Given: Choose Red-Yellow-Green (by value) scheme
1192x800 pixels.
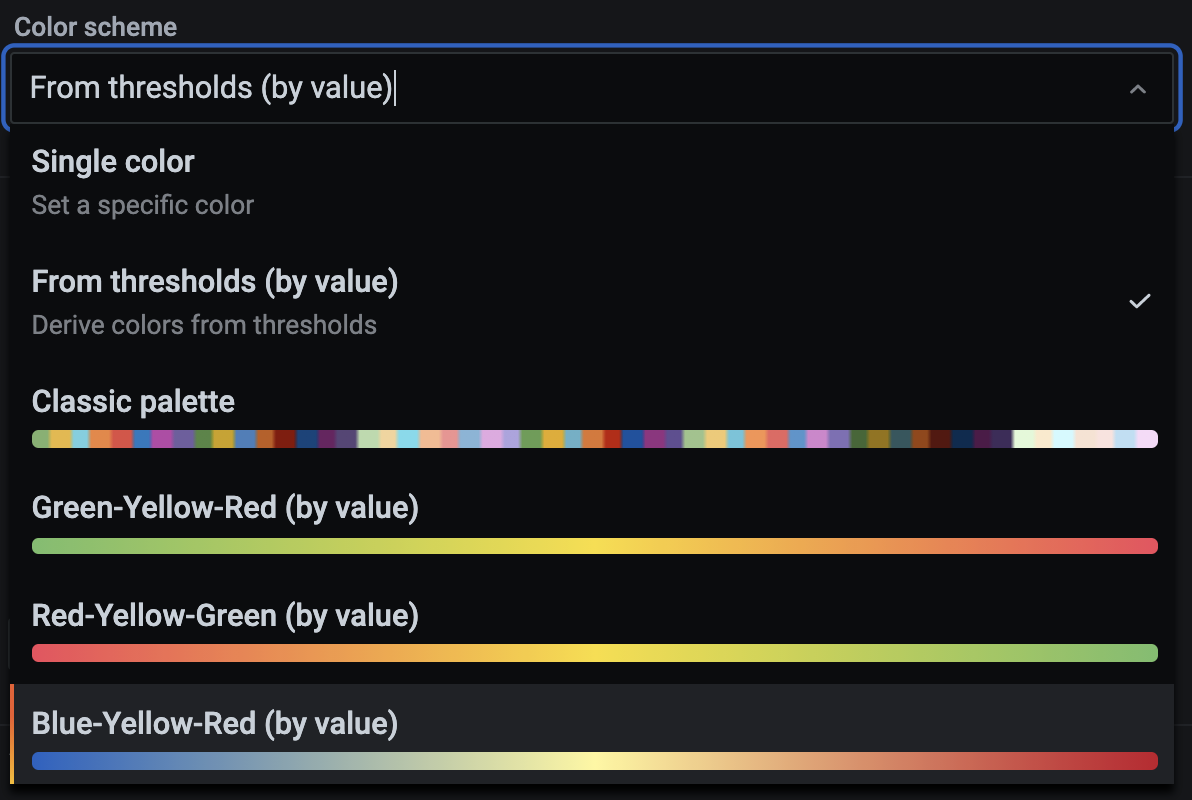Looking at the screenshot, I should click(224, 615).
